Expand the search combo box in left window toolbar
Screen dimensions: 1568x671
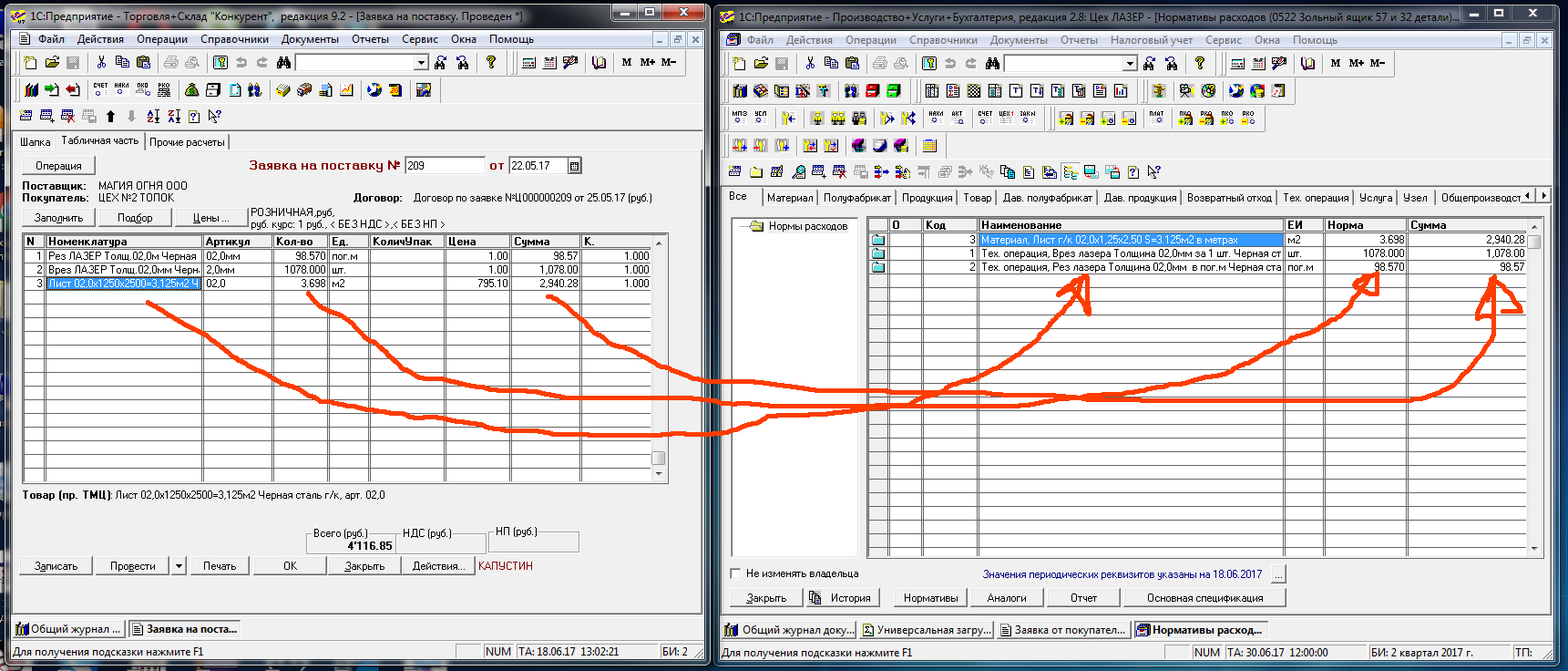[421, 63]
